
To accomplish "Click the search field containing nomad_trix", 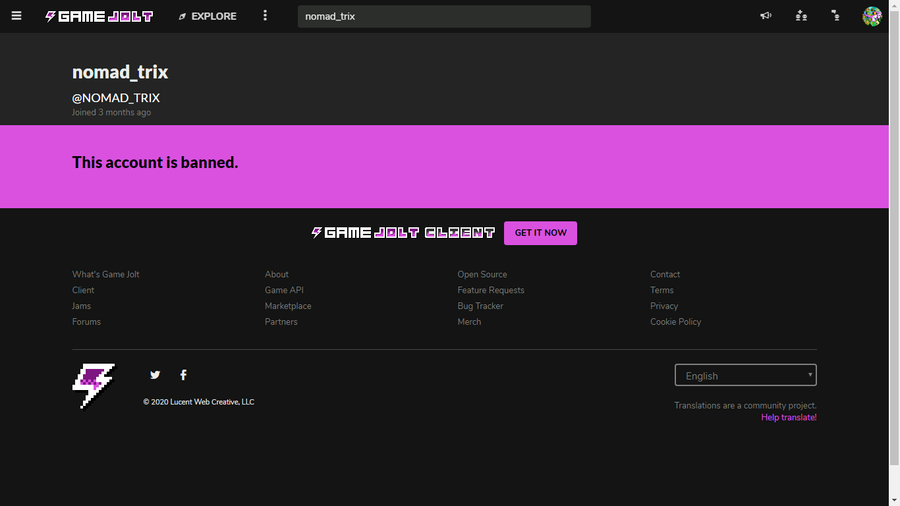I will (444, 16).
